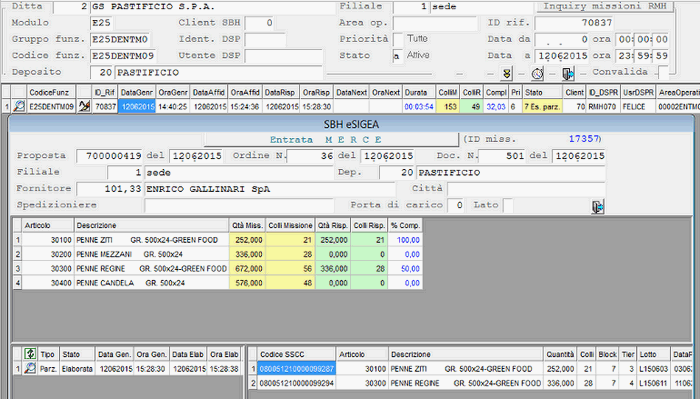Select SSCC code 080051210000099287
Image resolution: width=700 pixels, height=399 pixels.
tap(296, 369)
